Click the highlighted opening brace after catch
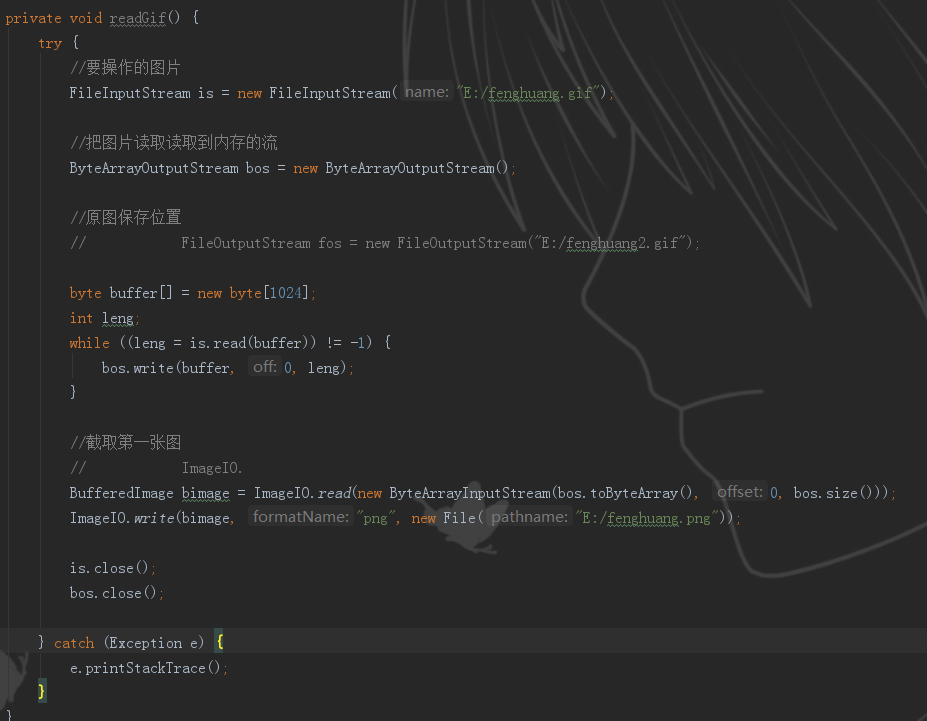This screenshot has width=927, height=721. 220,642
